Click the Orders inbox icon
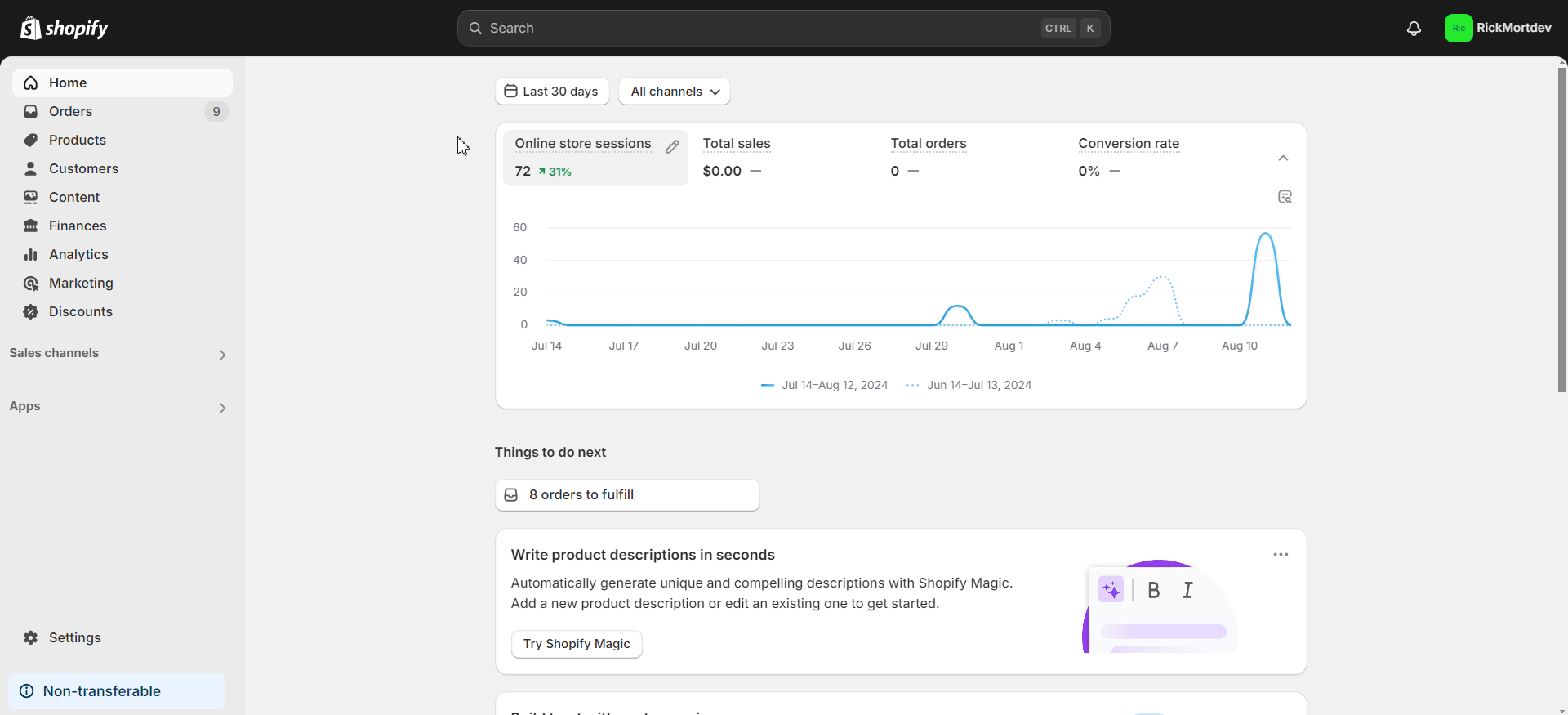The height and width of the screenshot is (715, 1568). pos(31,111)
